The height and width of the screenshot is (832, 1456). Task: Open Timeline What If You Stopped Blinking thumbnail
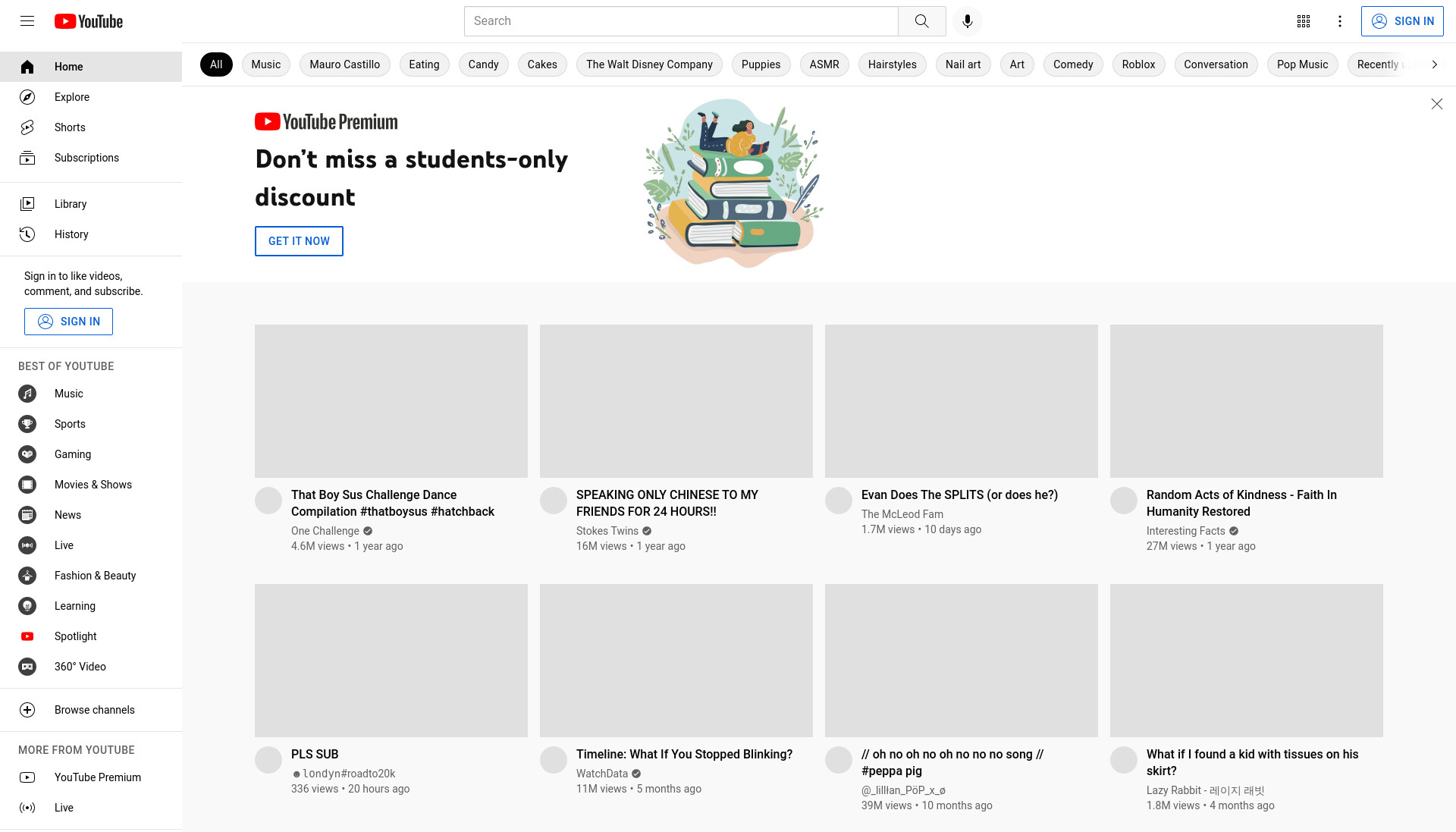[x=676, y=661]
